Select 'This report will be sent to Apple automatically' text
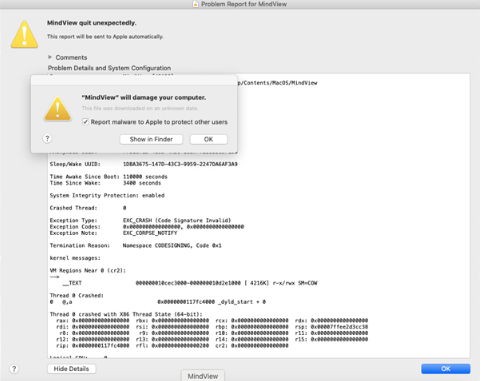The width and height of the screenshot is (481, 381). pyautogui.click(x=105, y=37)
